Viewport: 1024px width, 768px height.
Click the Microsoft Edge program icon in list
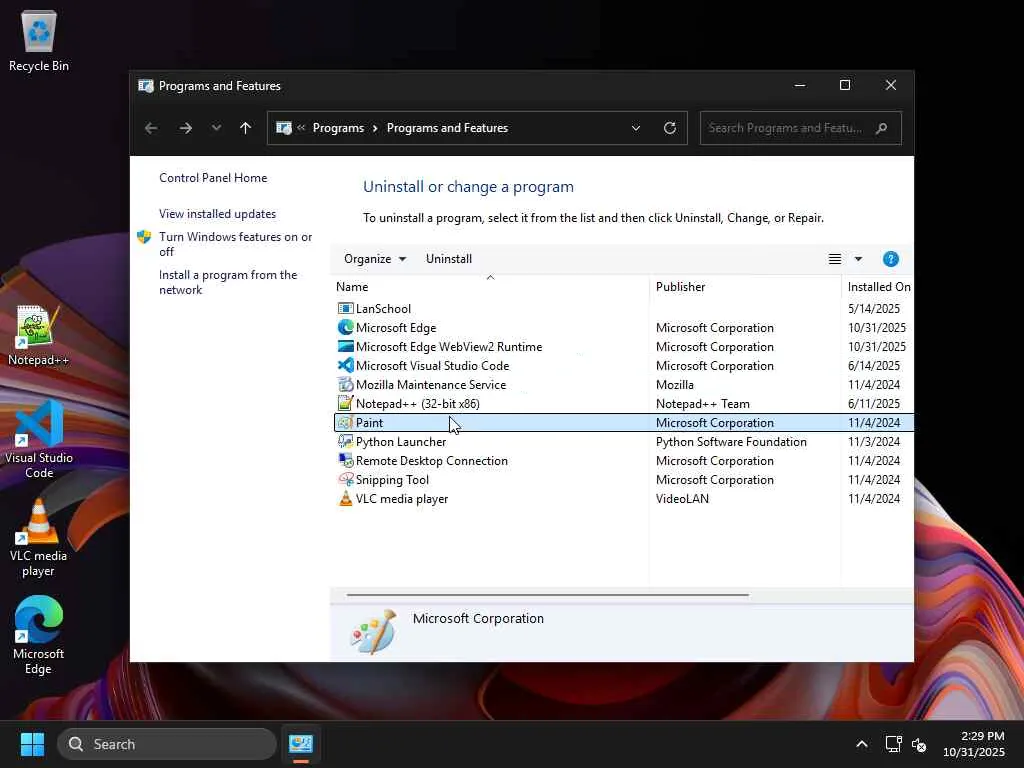tap(345, 327)
